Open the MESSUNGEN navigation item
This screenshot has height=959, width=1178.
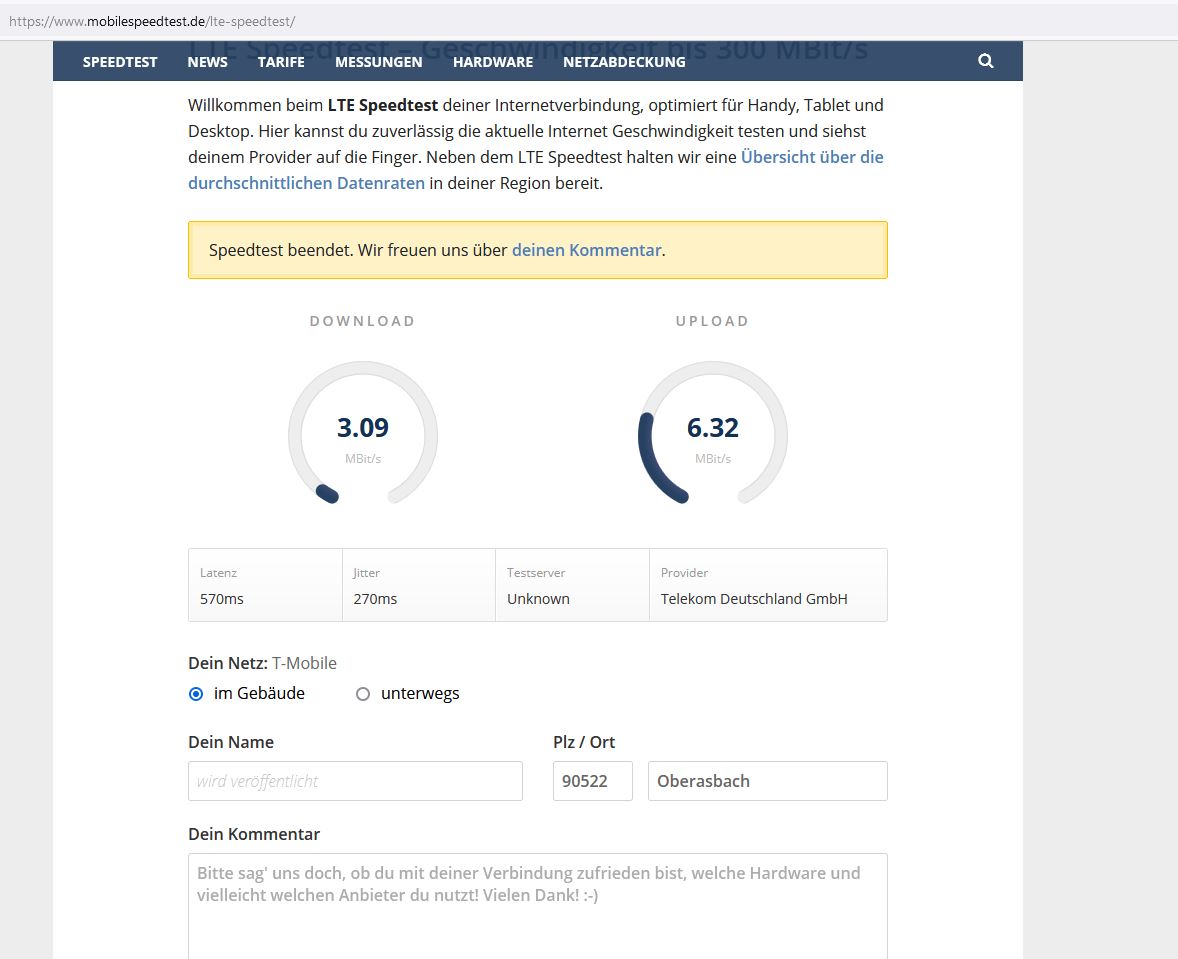coord(378,62)
